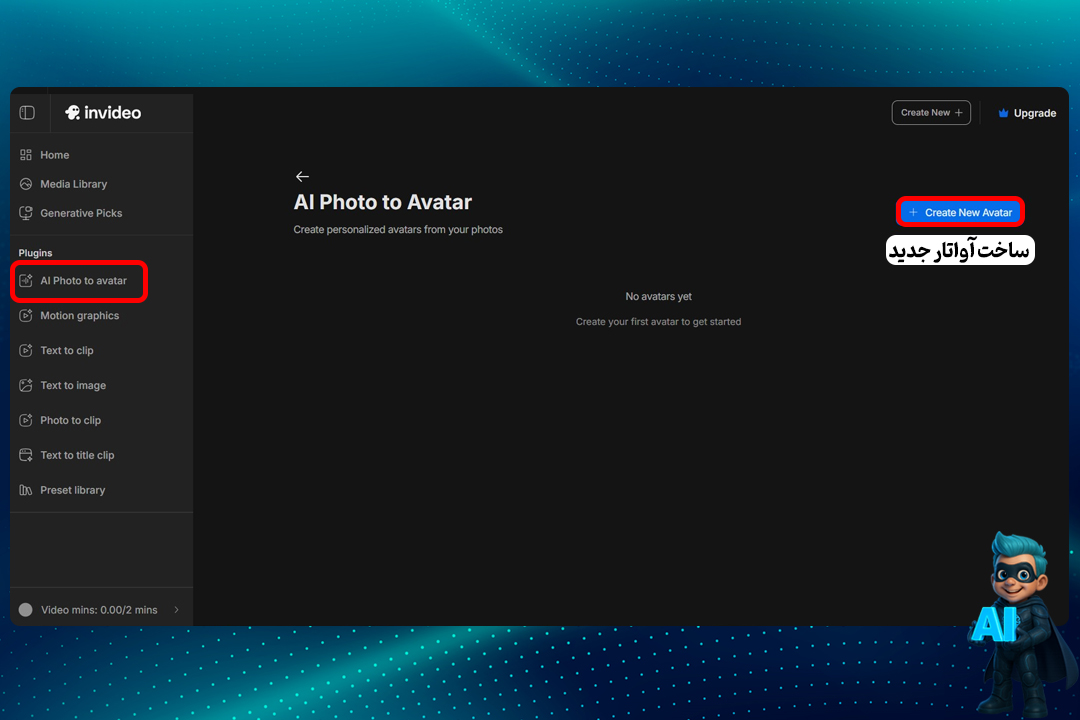Screen dimensions: 1080x720
Task: Click the Generative Picks icon
Action: point(26,213)
